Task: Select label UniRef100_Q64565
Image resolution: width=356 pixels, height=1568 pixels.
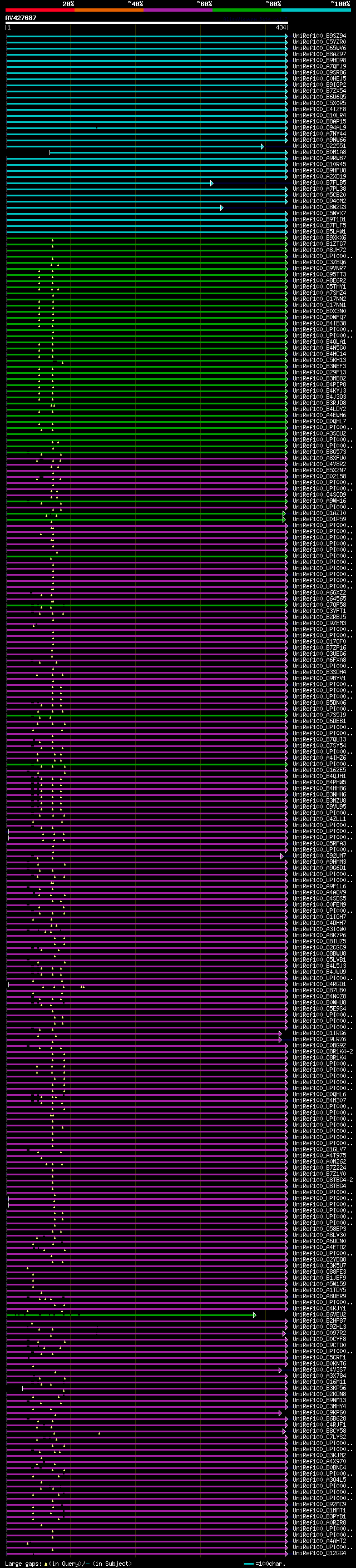Action: [319, 599]
